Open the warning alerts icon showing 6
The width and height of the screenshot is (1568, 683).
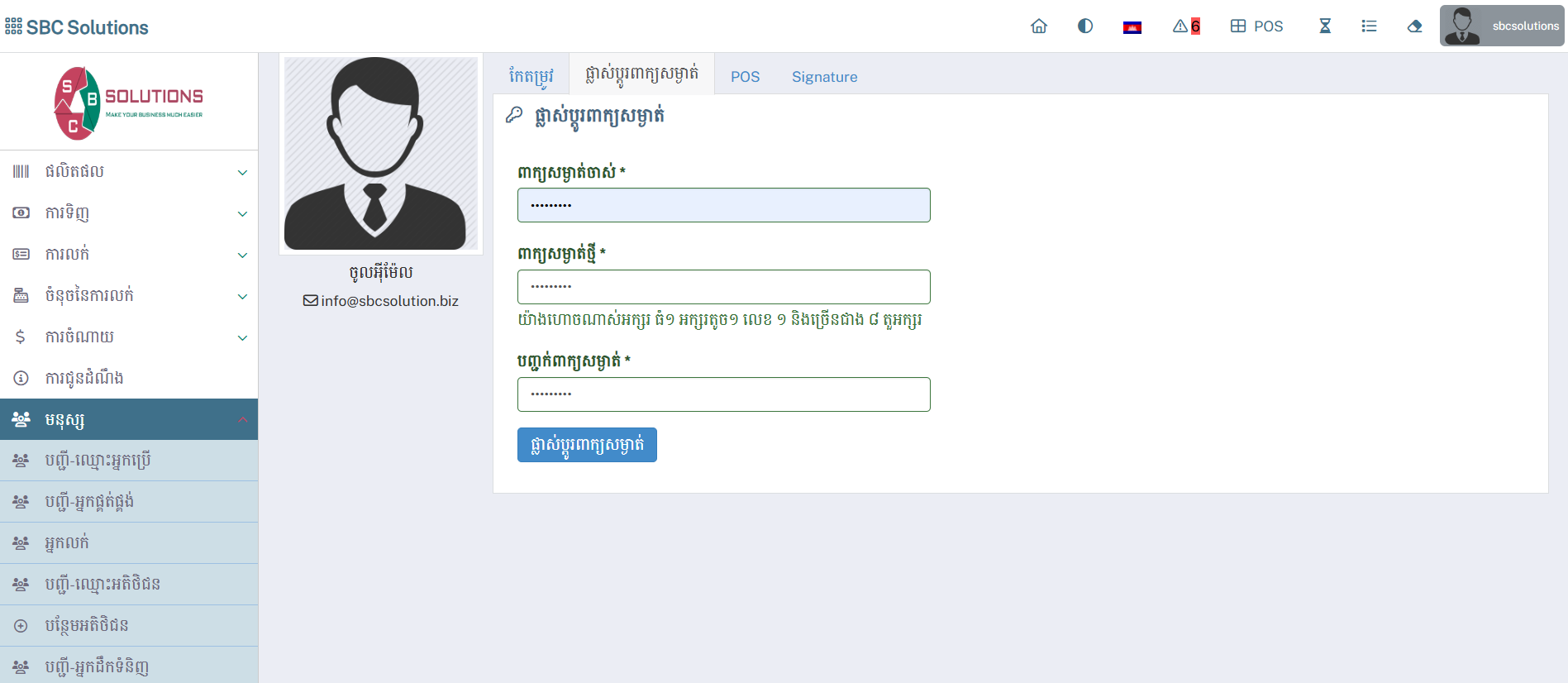pyautogui.click(x=1186, y=26)
